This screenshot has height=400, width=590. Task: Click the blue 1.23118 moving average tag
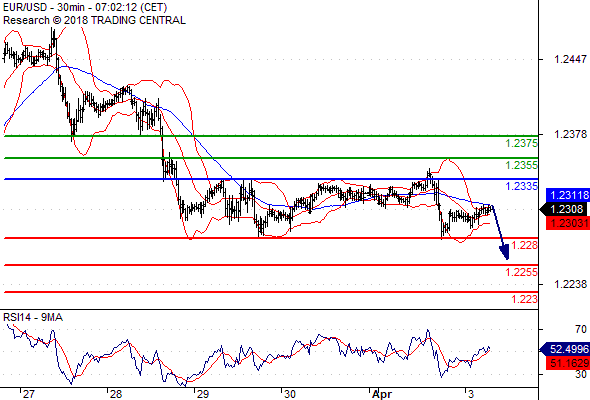[568, 195]
